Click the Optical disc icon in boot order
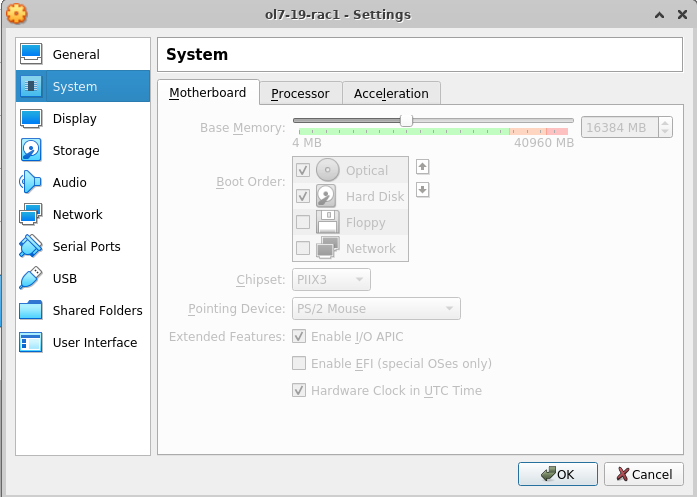 pos(328,170)
